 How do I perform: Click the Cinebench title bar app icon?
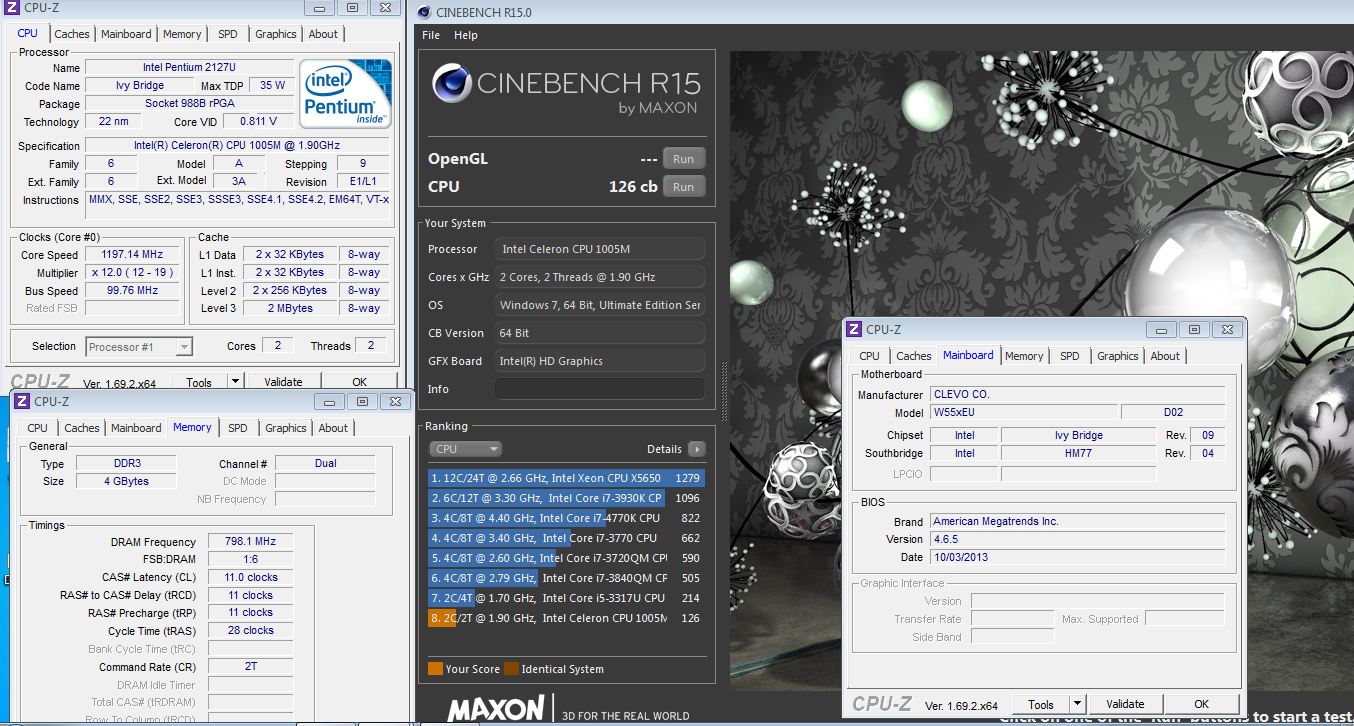point(423,12)
